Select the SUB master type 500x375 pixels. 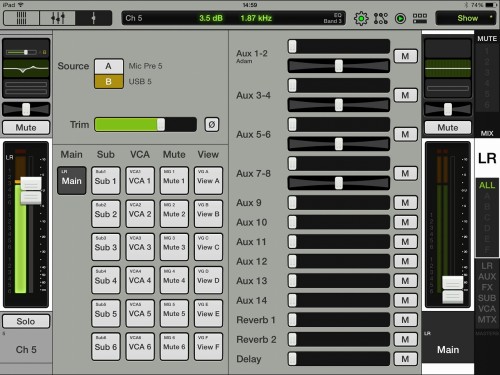click(487, 298)
